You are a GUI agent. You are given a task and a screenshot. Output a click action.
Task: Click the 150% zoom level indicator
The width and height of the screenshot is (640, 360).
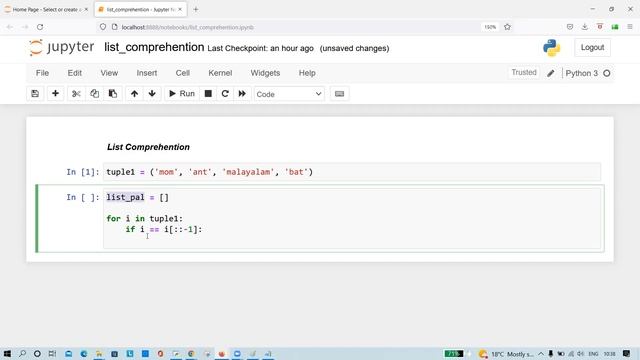490,27
